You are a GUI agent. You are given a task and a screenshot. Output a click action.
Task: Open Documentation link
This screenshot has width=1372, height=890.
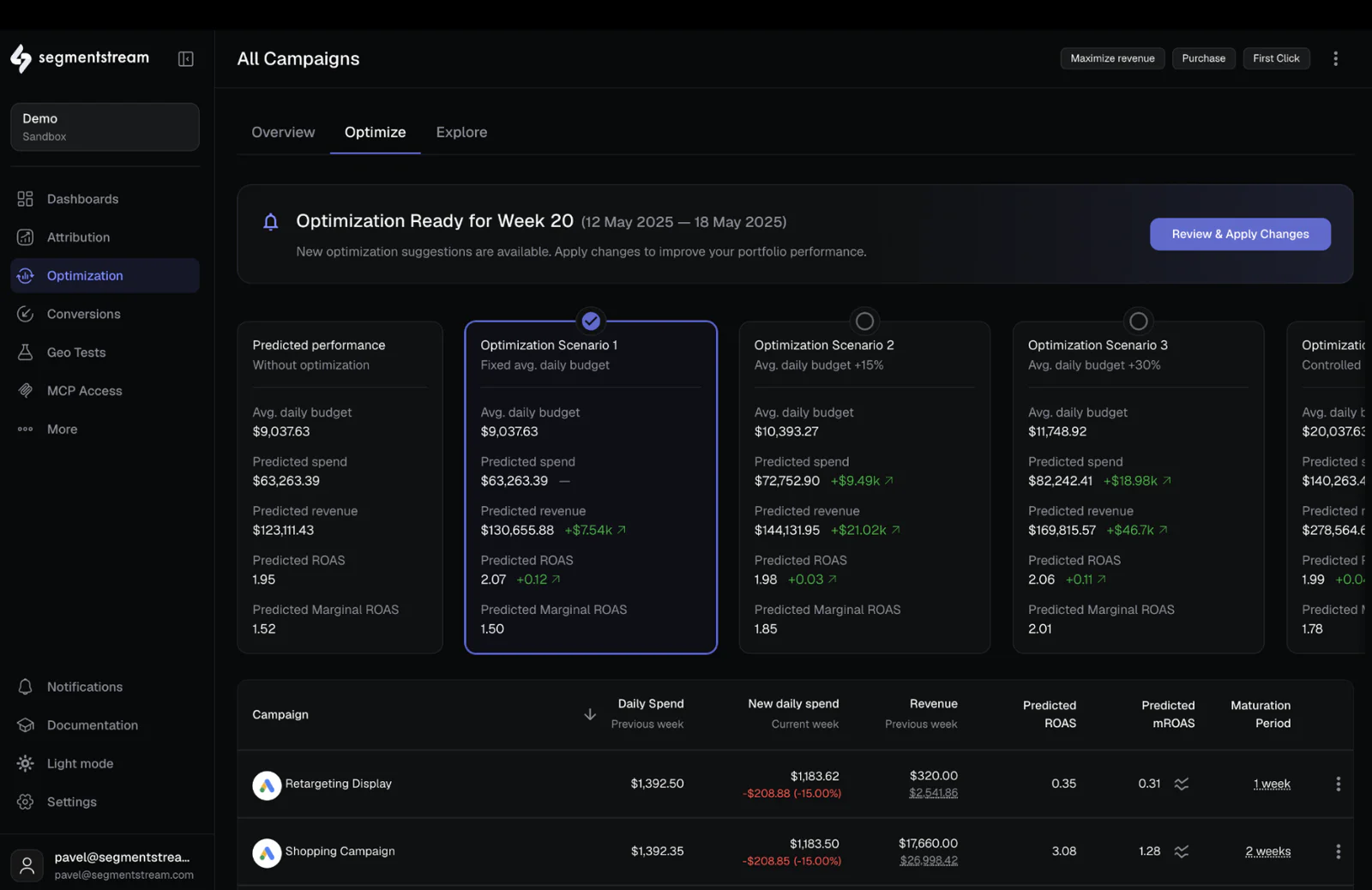(105, 725)
